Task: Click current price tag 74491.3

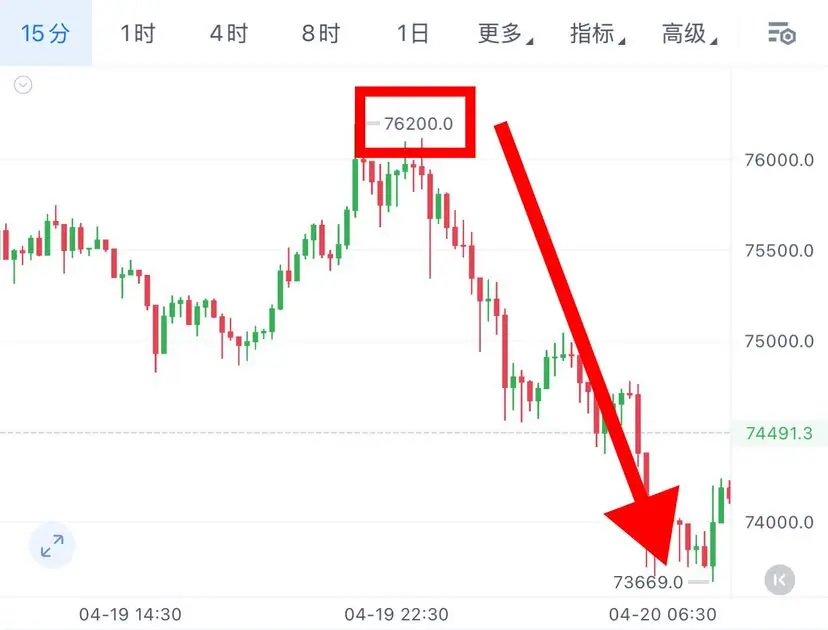Action: pos(779,433)
